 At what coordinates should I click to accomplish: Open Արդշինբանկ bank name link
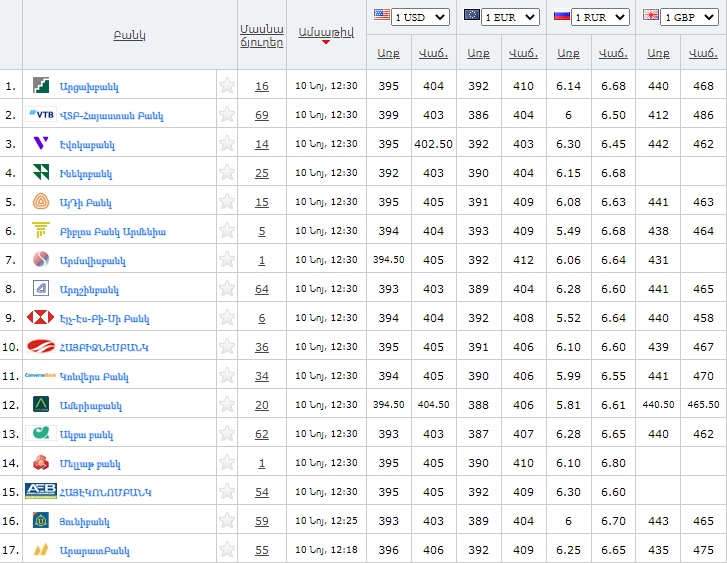[x=89, y=290]
